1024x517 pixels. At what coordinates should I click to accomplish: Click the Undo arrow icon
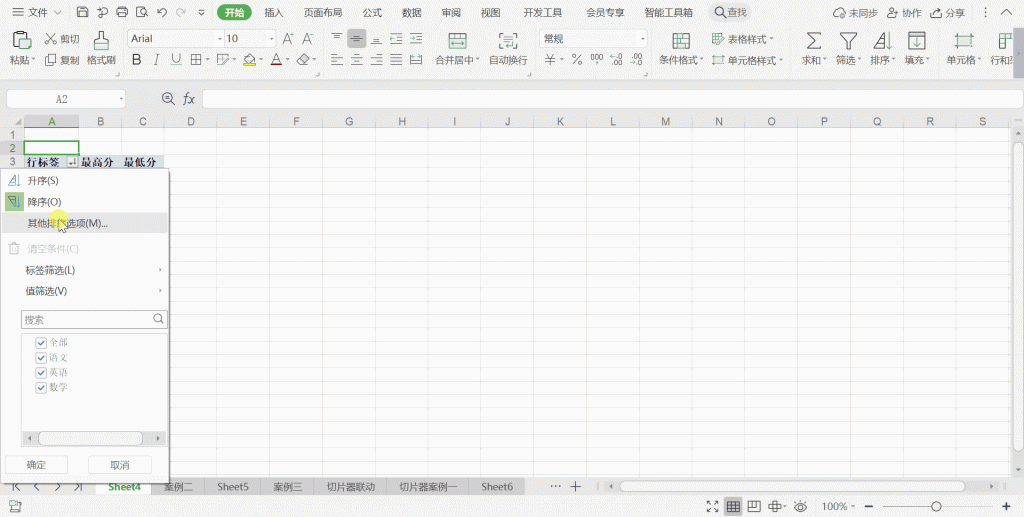pyautogui.click(x=162, y=12)
